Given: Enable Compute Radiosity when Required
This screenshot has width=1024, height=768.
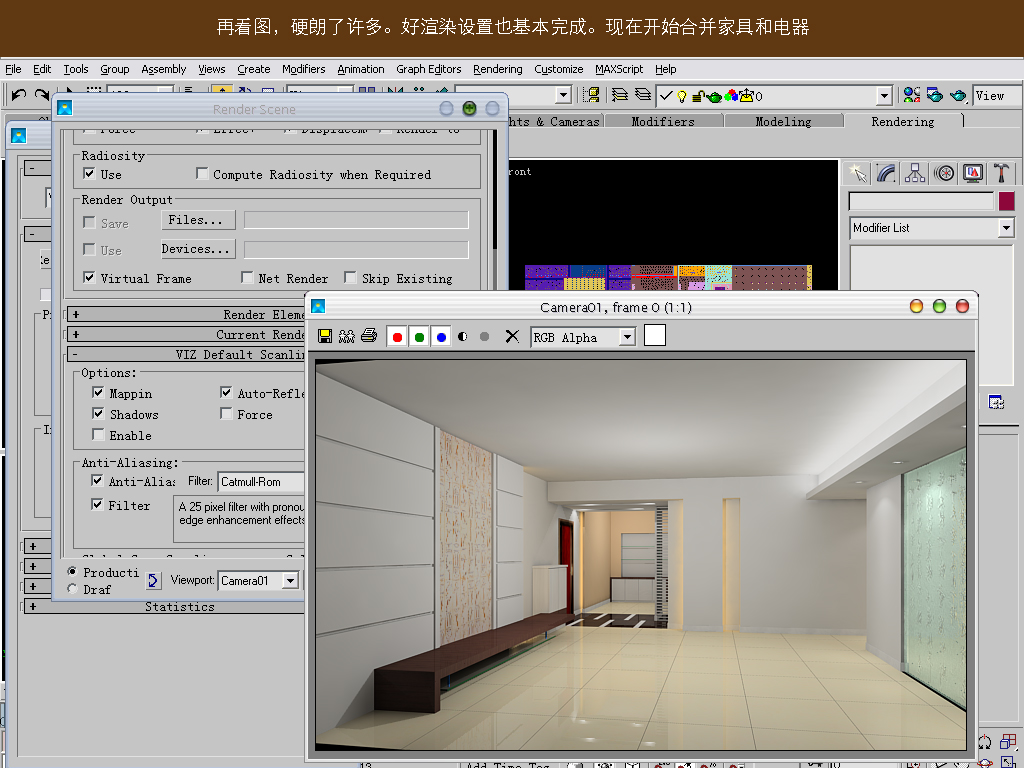Looking at the screenshot, I should tap(202, 174).
